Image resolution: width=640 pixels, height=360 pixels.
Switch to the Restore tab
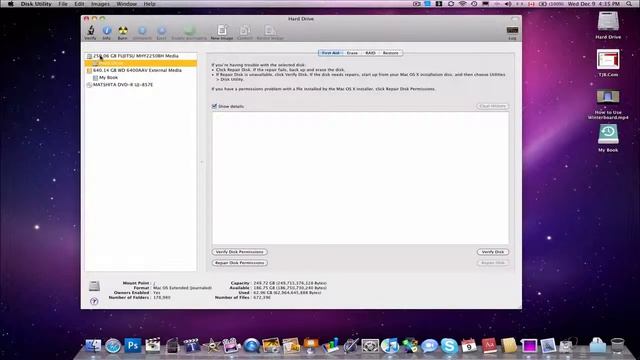click(391, 53)
